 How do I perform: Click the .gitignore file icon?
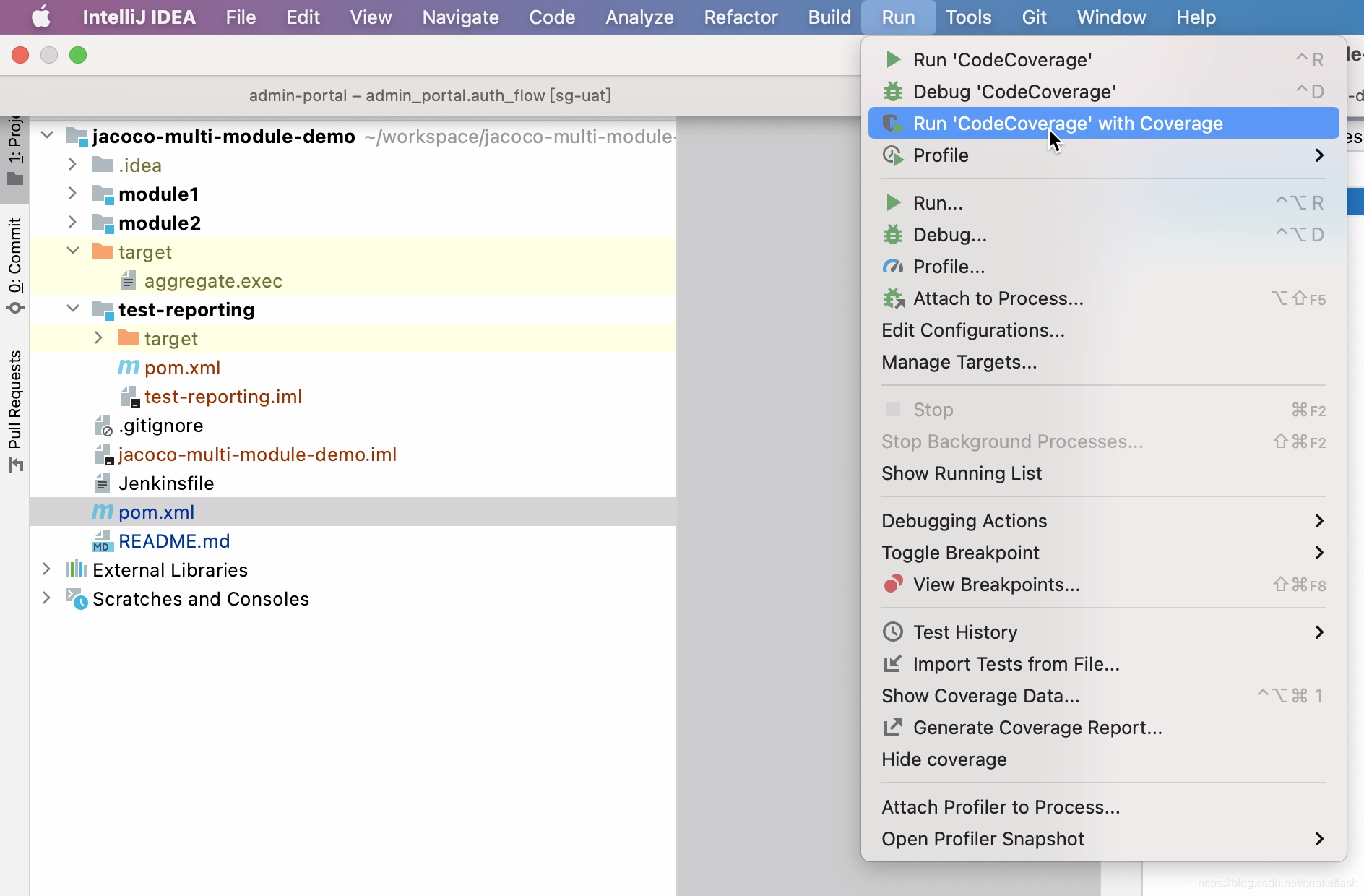(x=103, y=426)
